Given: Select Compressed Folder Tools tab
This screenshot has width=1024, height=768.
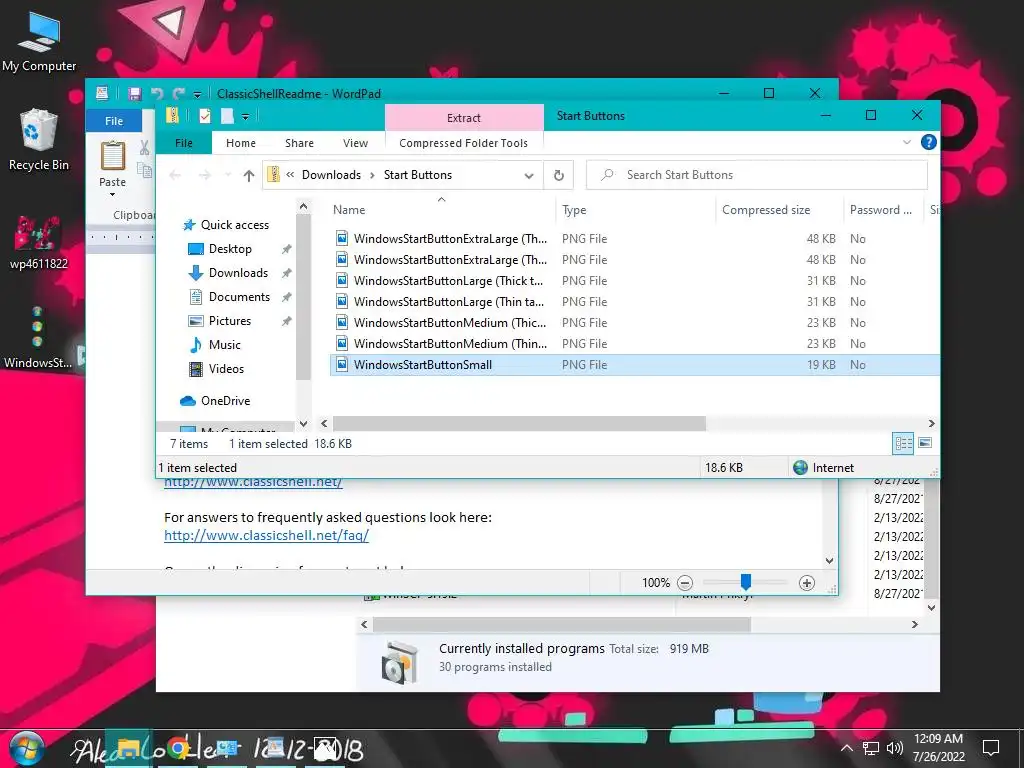Looking at the screenshot, I should coord(464,143).
